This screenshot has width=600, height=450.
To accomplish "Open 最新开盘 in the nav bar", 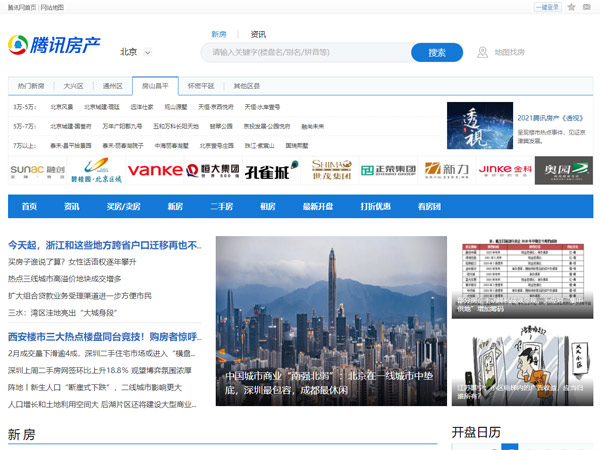I will 318,207.
